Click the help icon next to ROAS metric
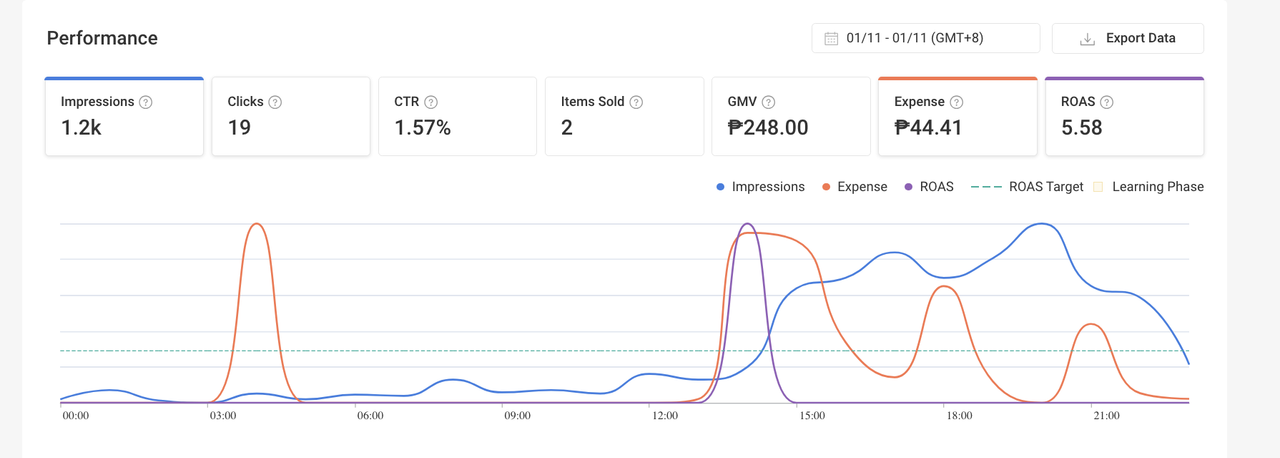Viewport: 1280px width, 458px height. coord(1106,102)
